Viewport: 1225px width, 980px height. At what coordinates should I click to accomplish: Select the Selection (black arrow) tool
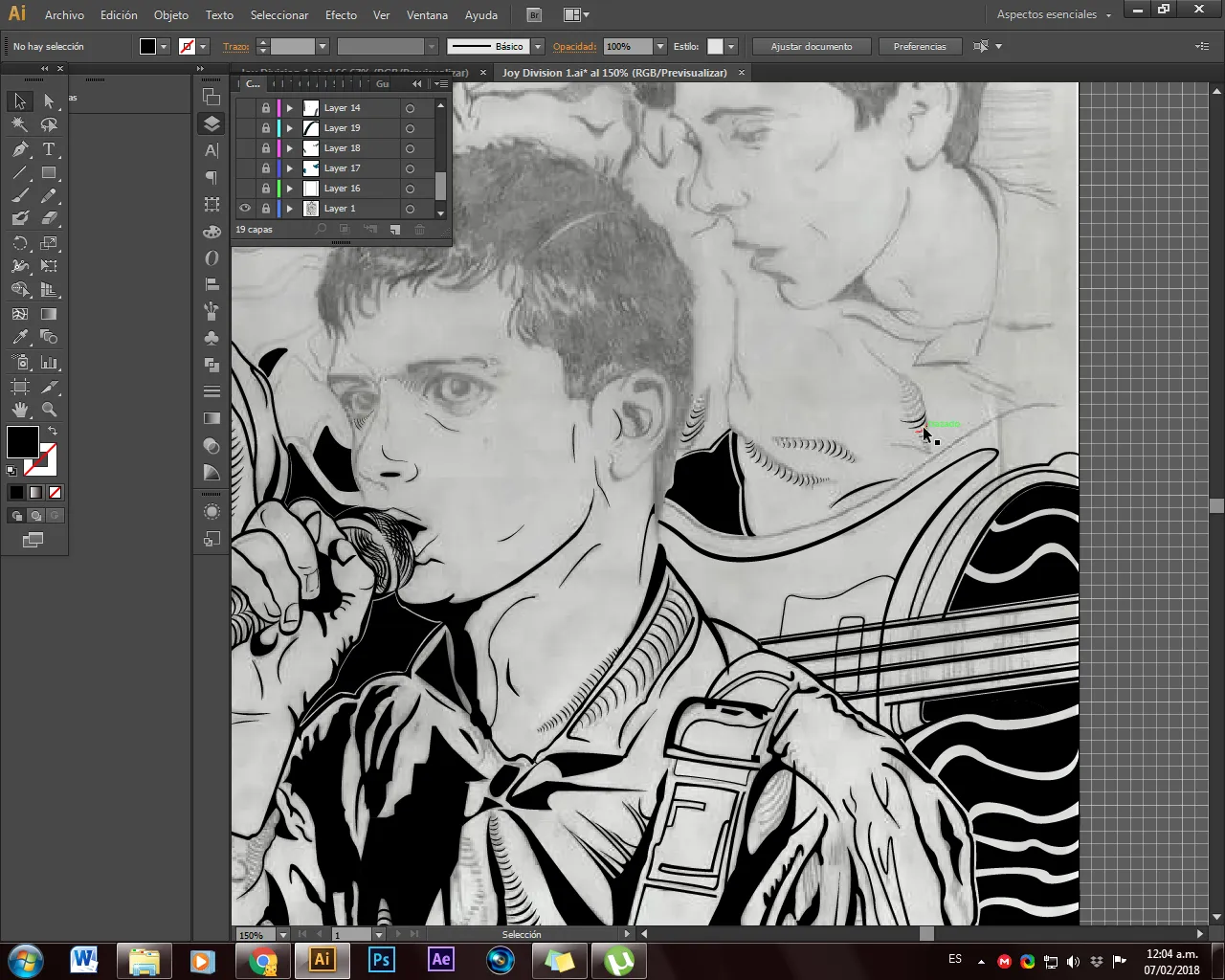coord(20,100)
